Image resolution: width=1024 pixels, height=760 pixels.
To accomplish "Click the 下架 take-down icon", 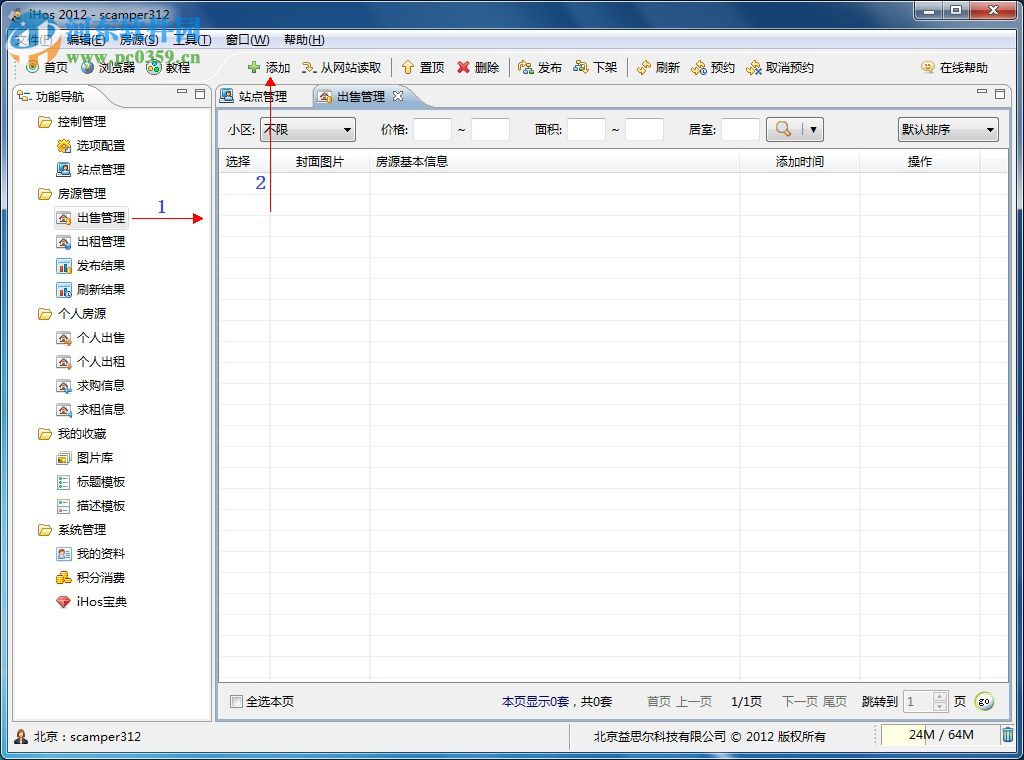I will click(596, 67).
